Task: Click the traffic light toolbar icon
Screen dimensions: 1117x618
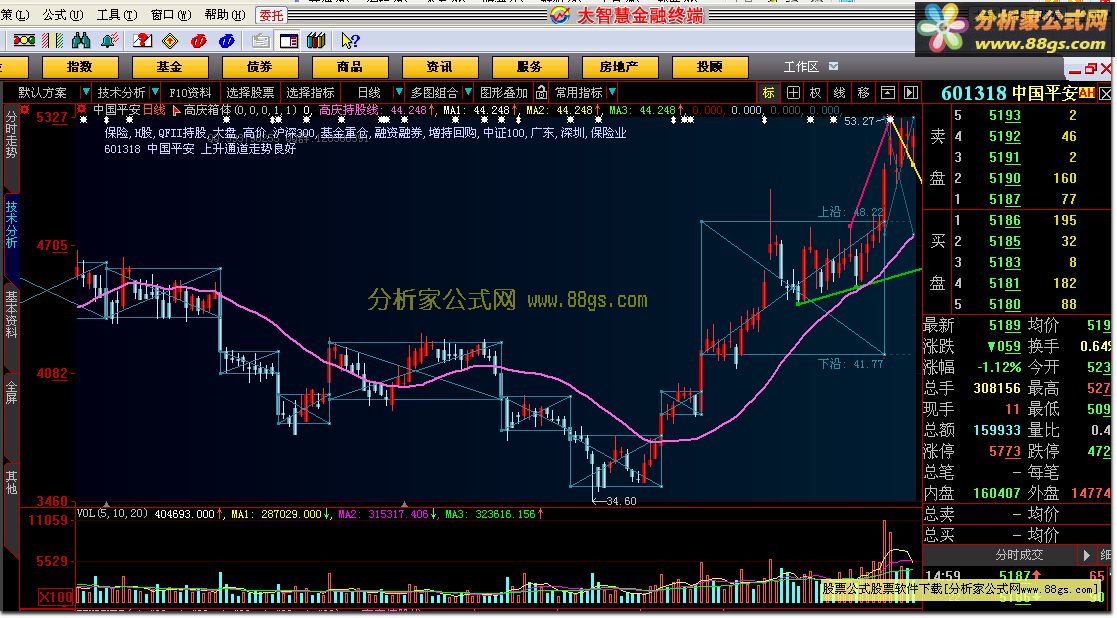Action: pyautogui.click(x=24, y=41)
